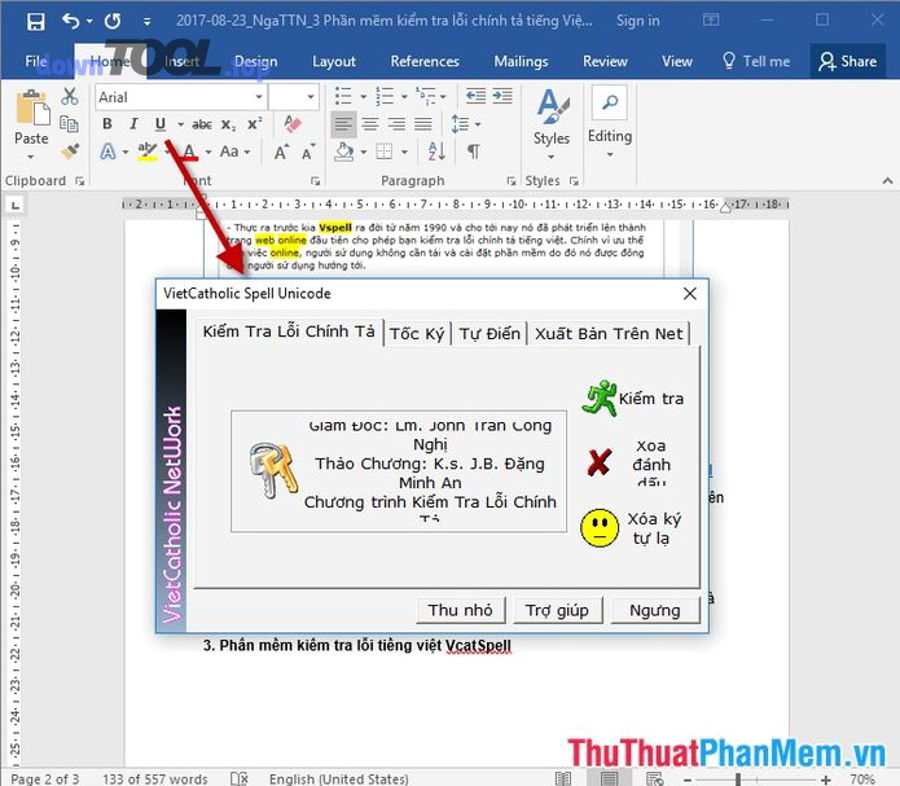
Task: Click the Trợ giúp button
Action: click(x=557, y=610)
